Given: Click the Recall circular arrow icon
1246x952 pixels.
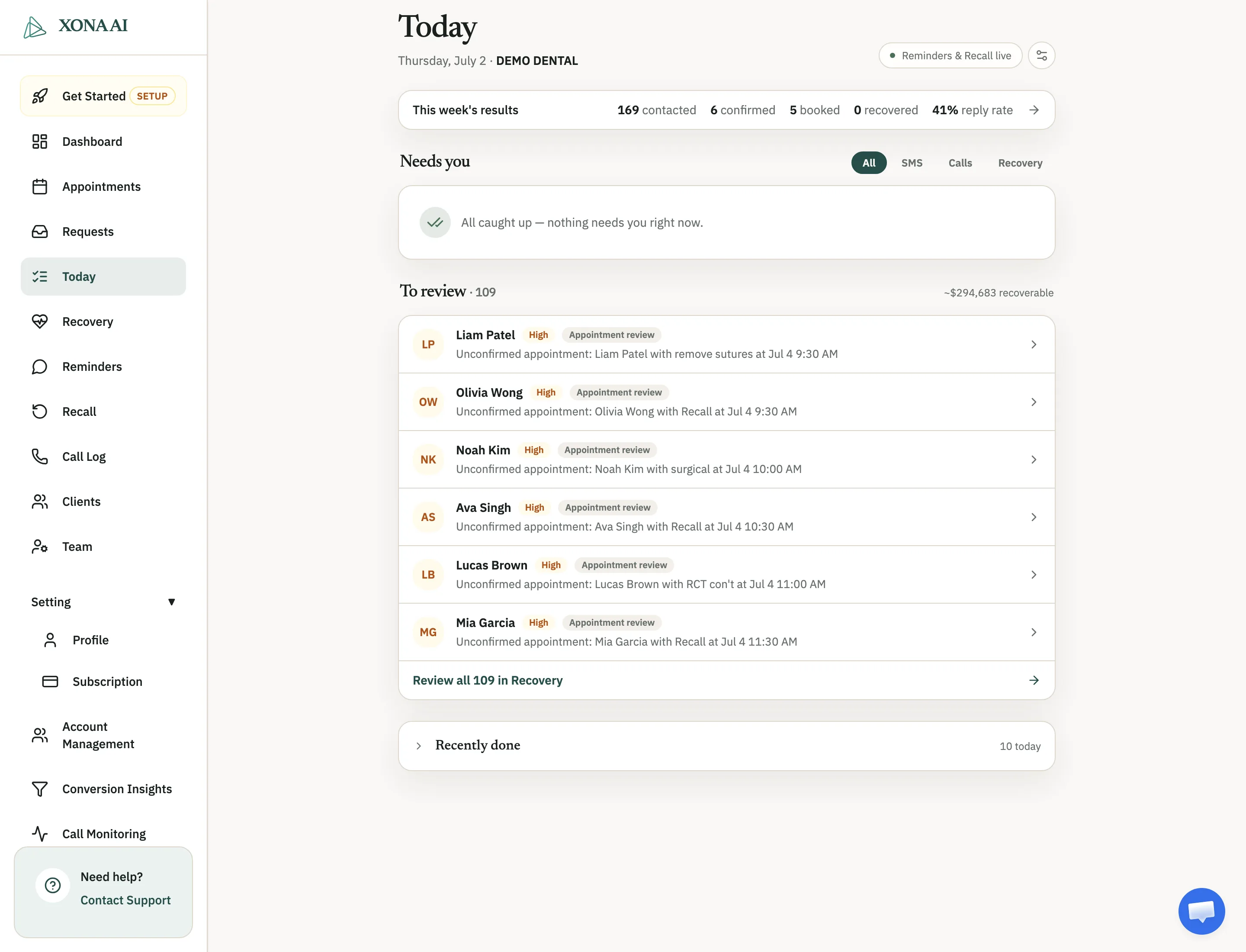Looking at the screenshot, I should 40,412.
